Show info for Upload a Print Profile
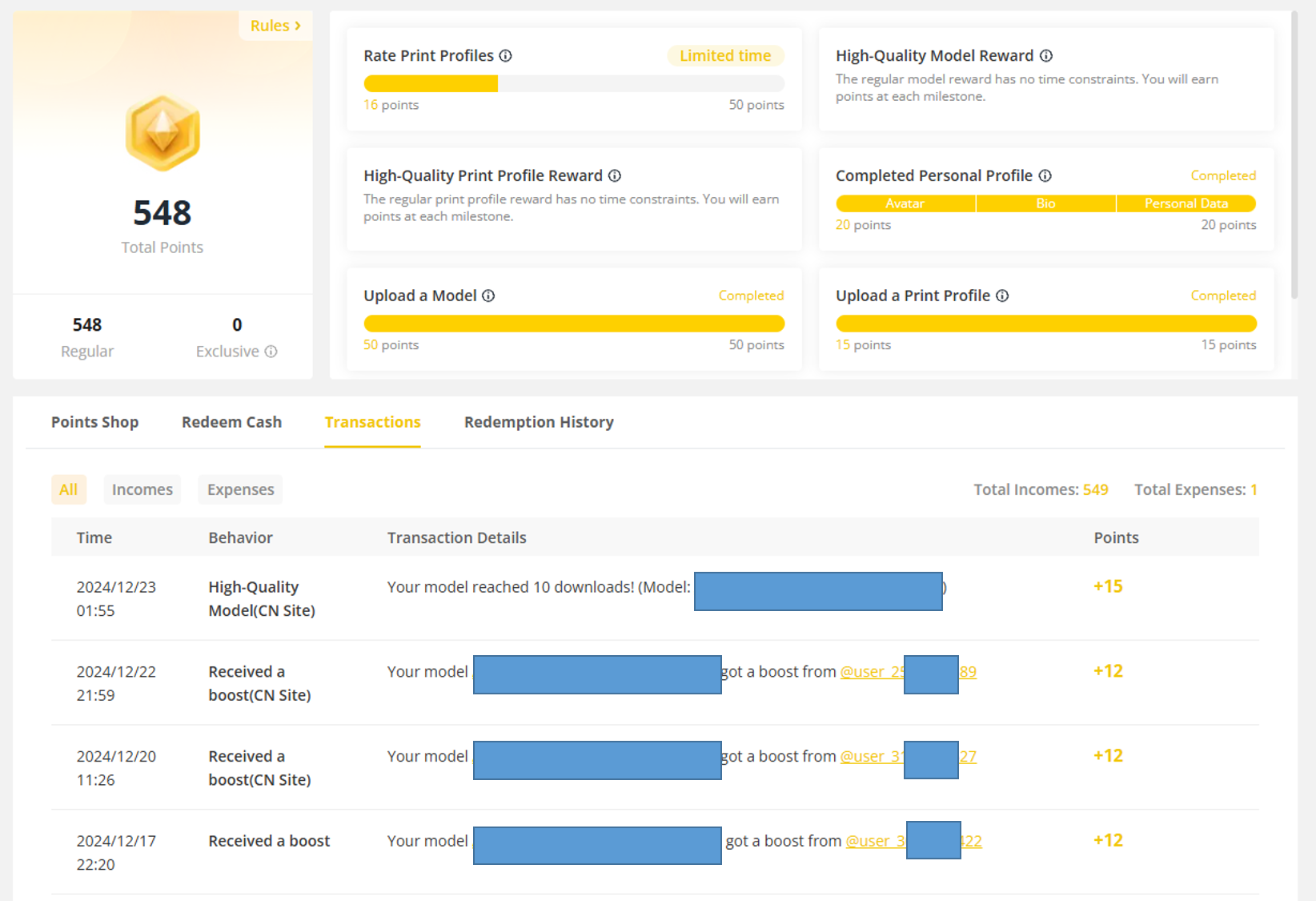 click(x=1002, y=296)
